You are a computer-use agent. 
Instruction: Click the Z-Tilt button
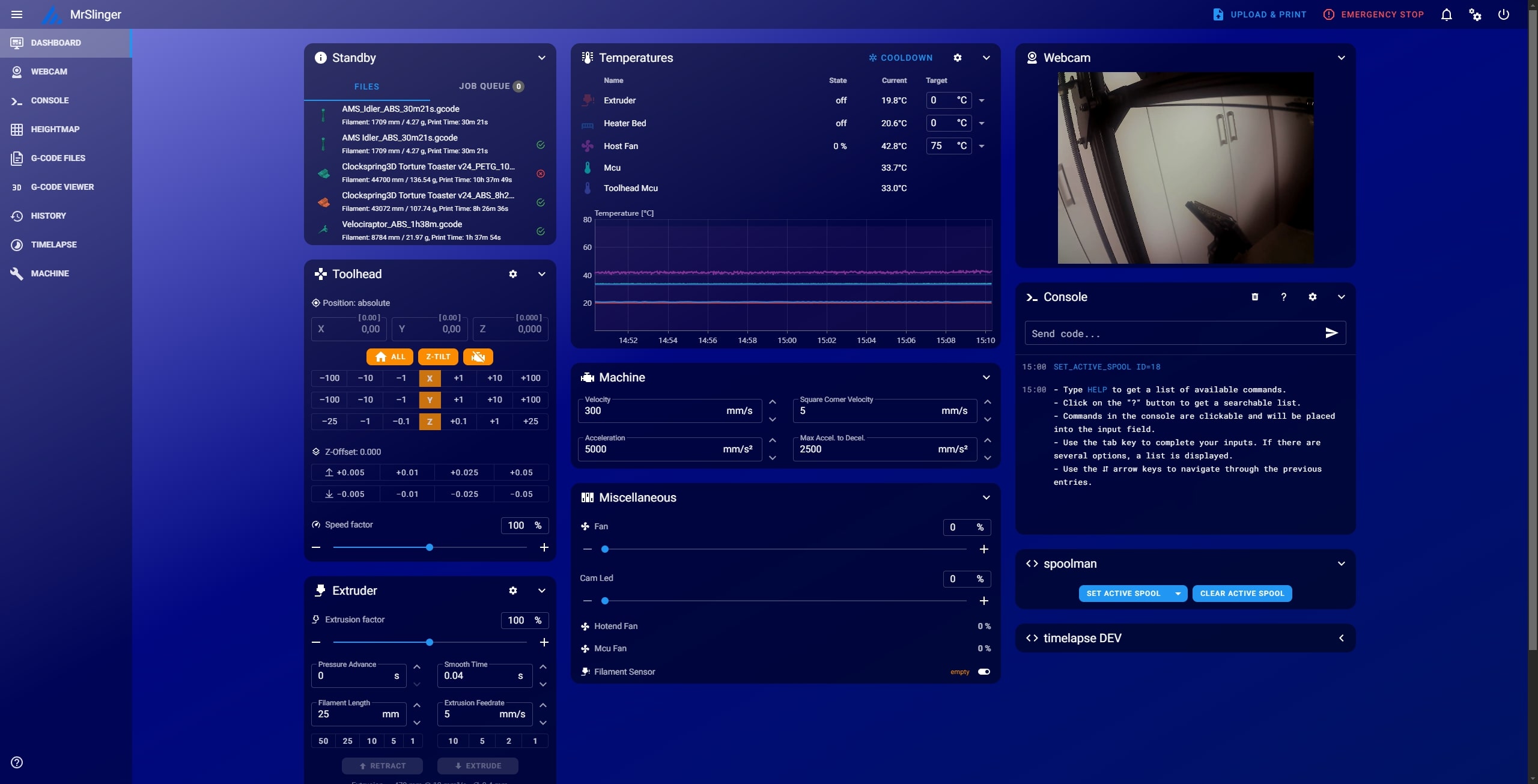click(438, 357)
